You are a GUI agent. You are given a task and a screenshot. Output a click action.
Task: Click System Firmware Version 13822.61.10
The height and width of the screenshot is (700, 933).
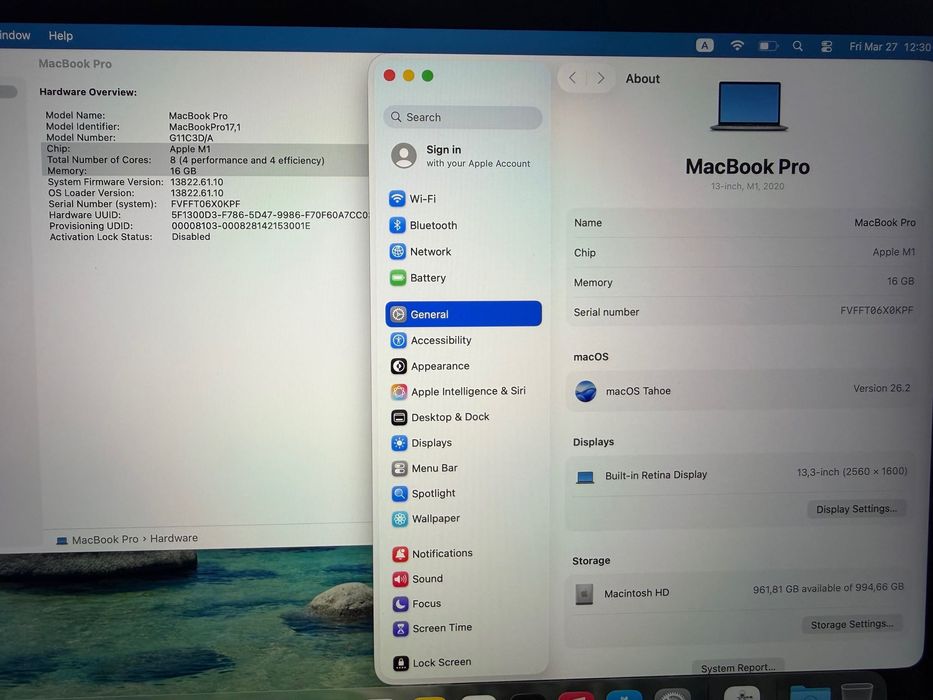(136, 182)
